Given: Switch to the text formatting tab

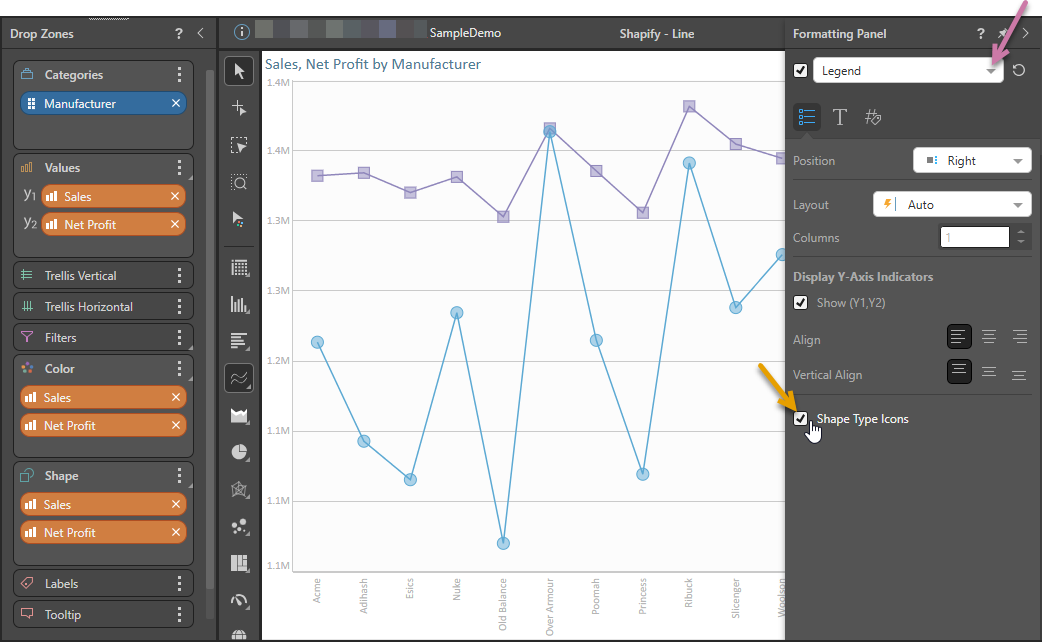Looking at the screenshot, I should tap(840, 118).
